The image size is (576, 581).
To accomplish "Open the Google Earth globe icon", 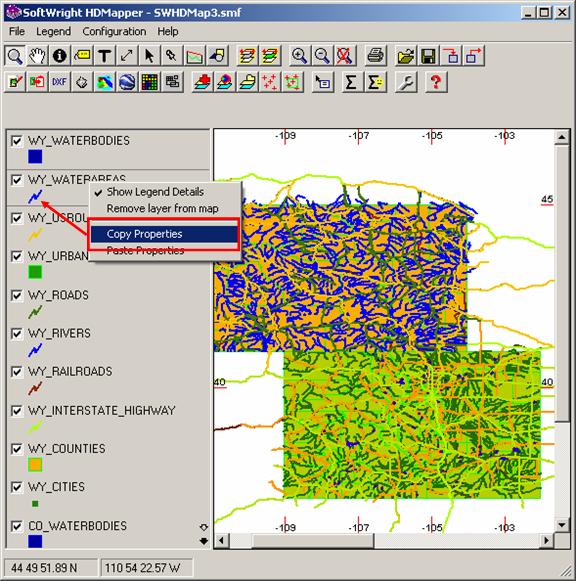I will point(127,82).
